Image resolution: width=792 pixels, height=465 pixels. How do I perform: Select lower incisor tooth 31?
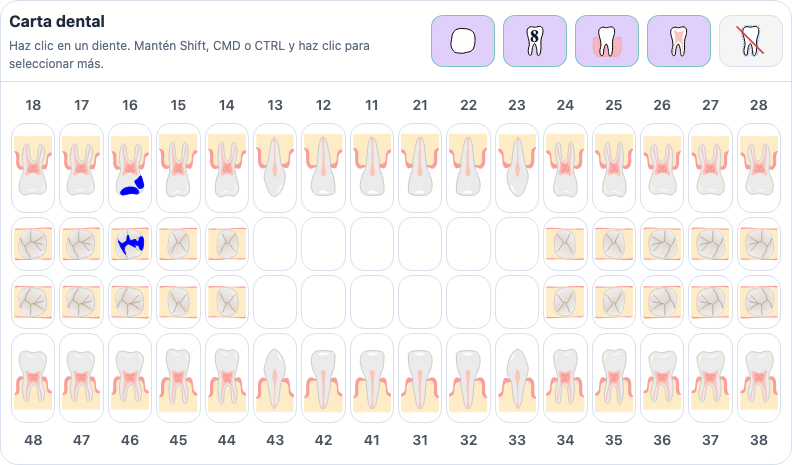420,378
